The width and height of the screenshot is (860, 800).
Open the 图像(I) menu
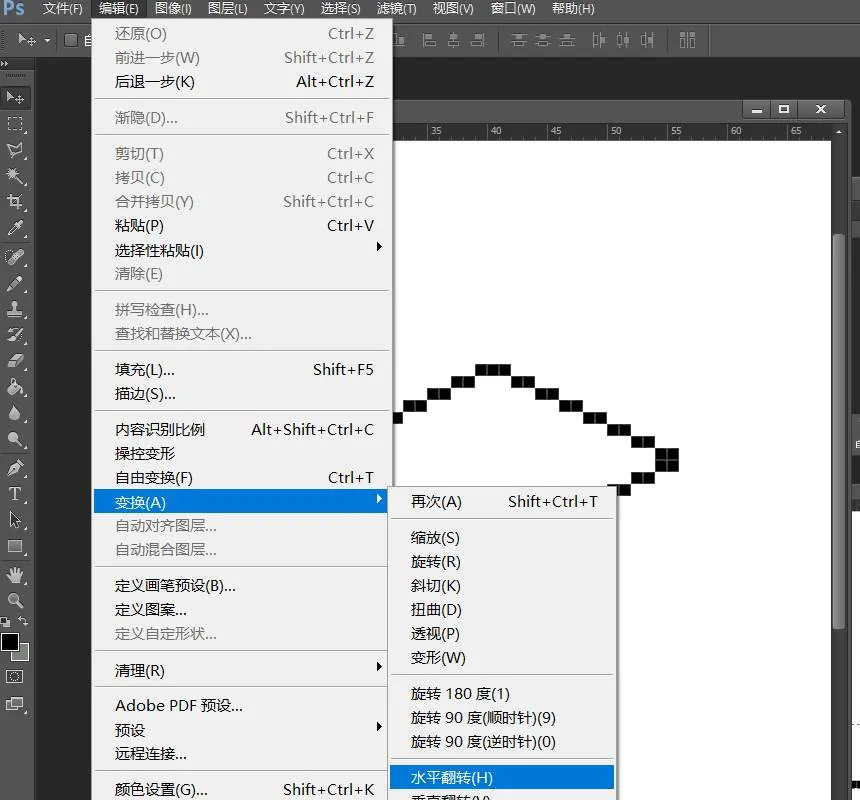[173, 9]
